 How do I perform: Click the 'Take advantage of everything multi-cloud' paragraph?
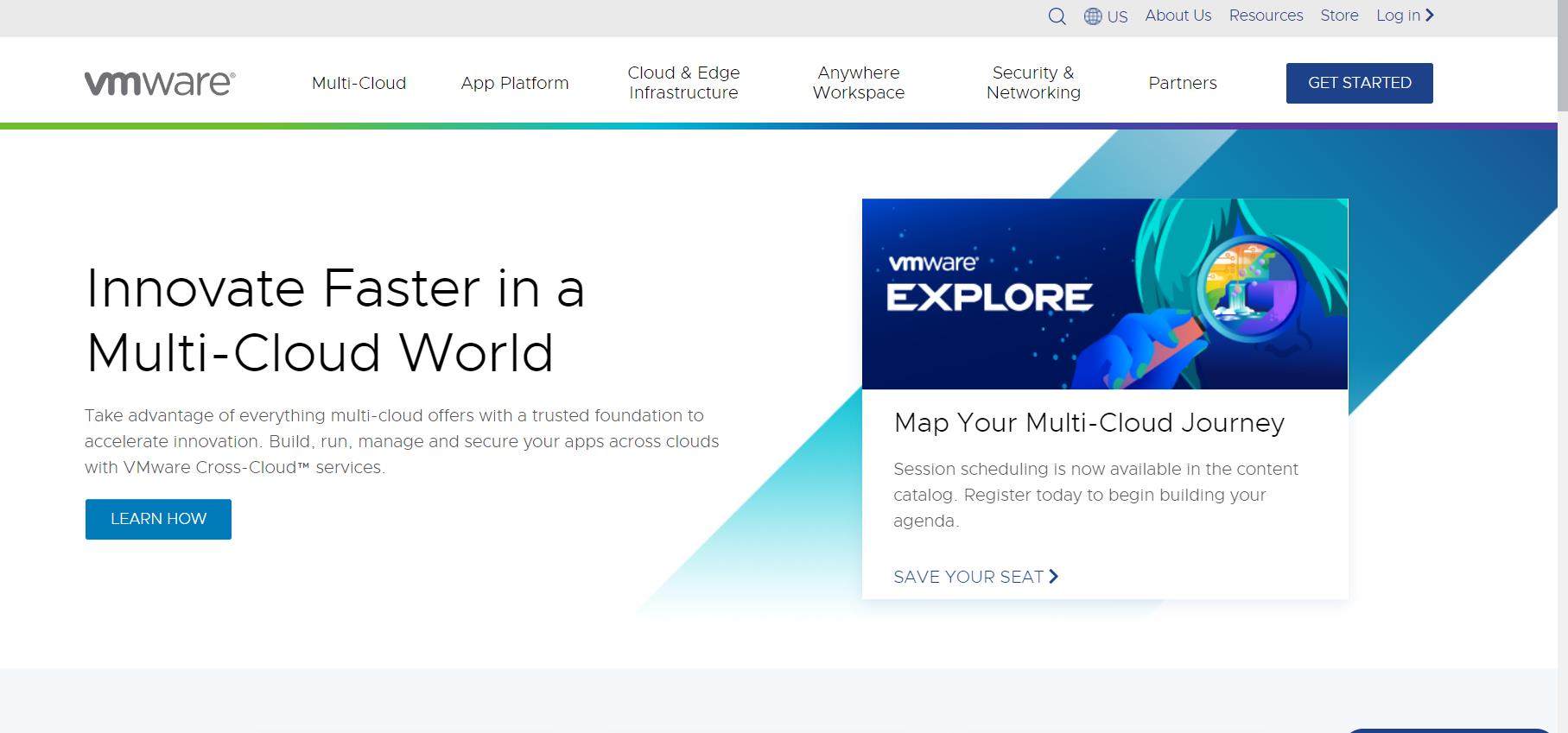coord(402,441)
